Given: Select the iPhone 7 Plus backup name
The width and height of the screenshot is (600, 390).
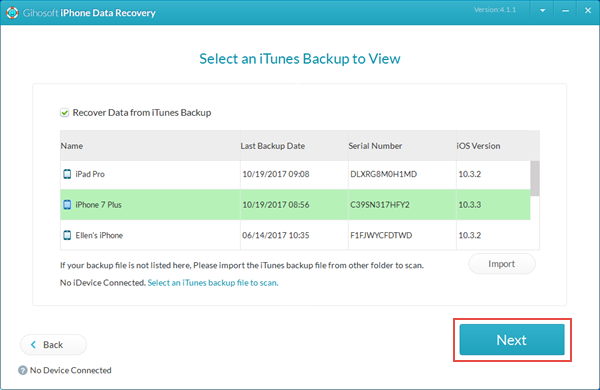Looking at the screenshot, I should (98, 205).
